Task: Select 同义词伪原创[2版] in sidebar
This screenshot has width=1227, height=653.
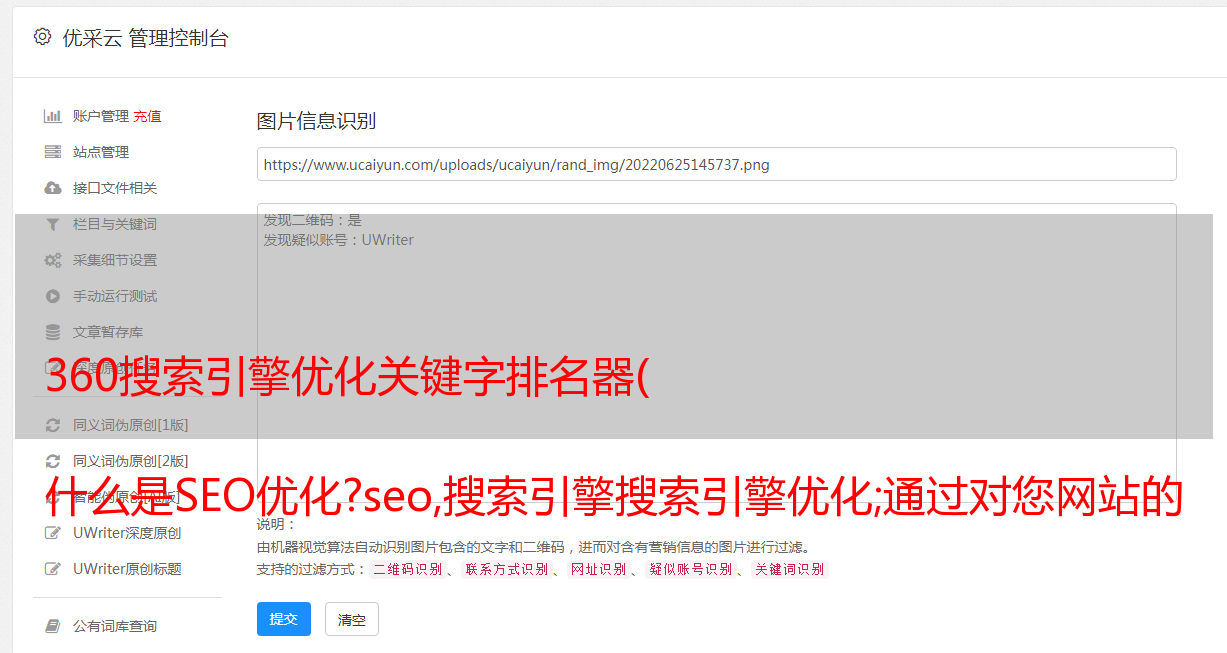Action: (130, 461)
